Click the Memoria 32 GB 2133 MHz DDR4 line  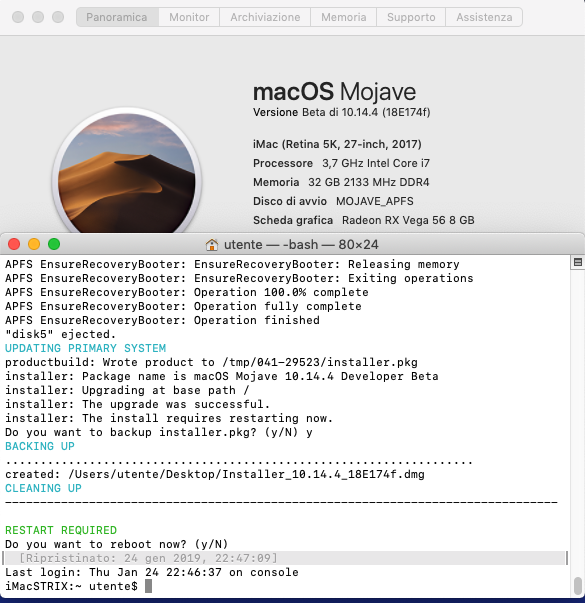(341, 182)
